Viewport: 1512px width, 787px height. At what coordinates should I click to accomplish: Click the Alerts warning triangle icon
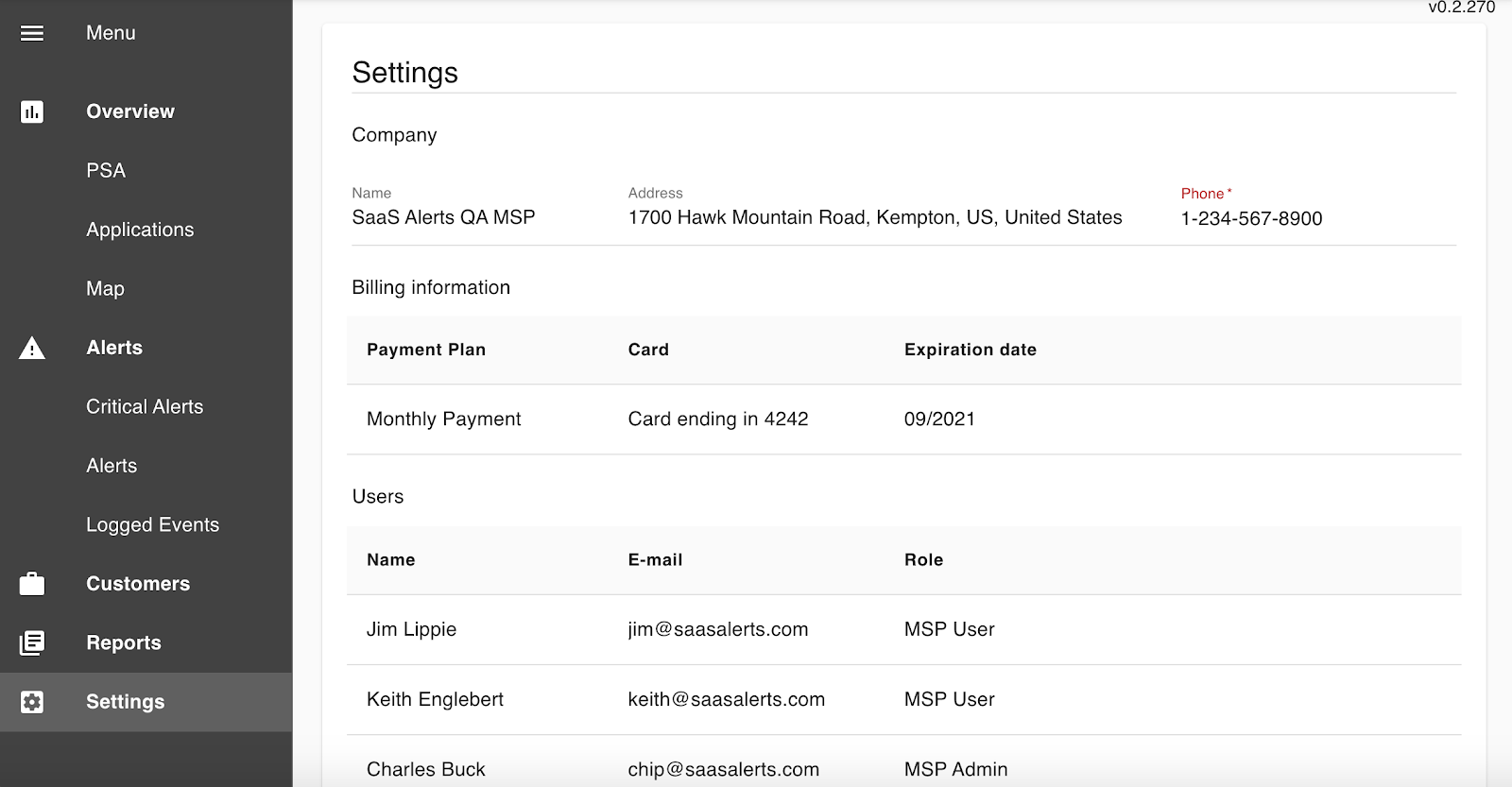click(32, 349)
